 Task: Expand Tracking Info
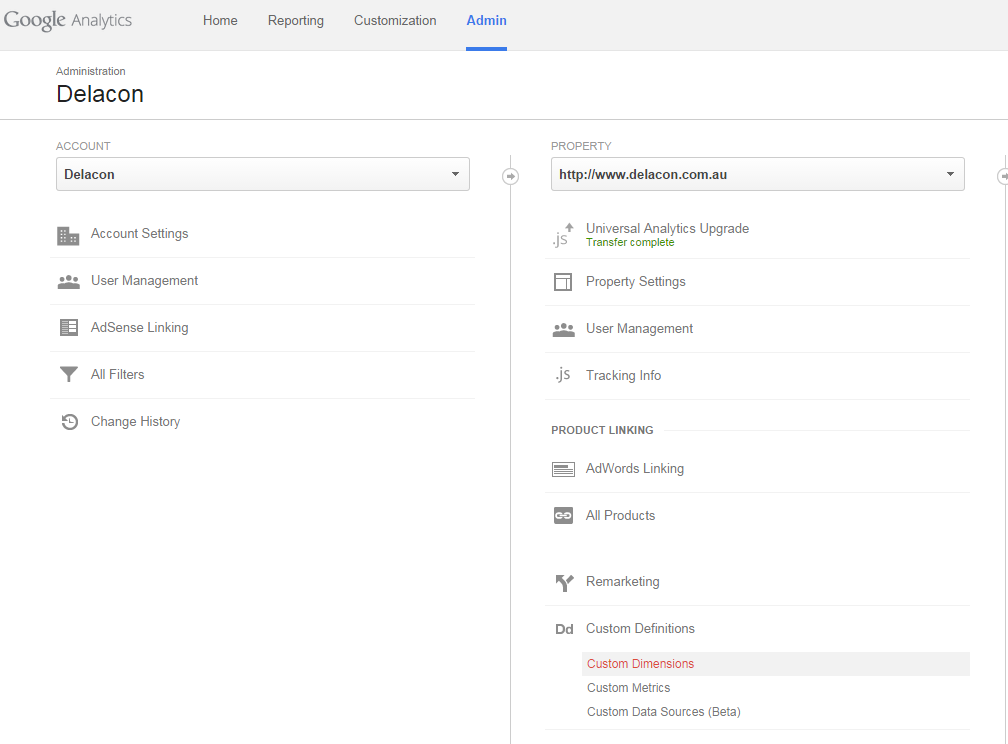(624, 376)
